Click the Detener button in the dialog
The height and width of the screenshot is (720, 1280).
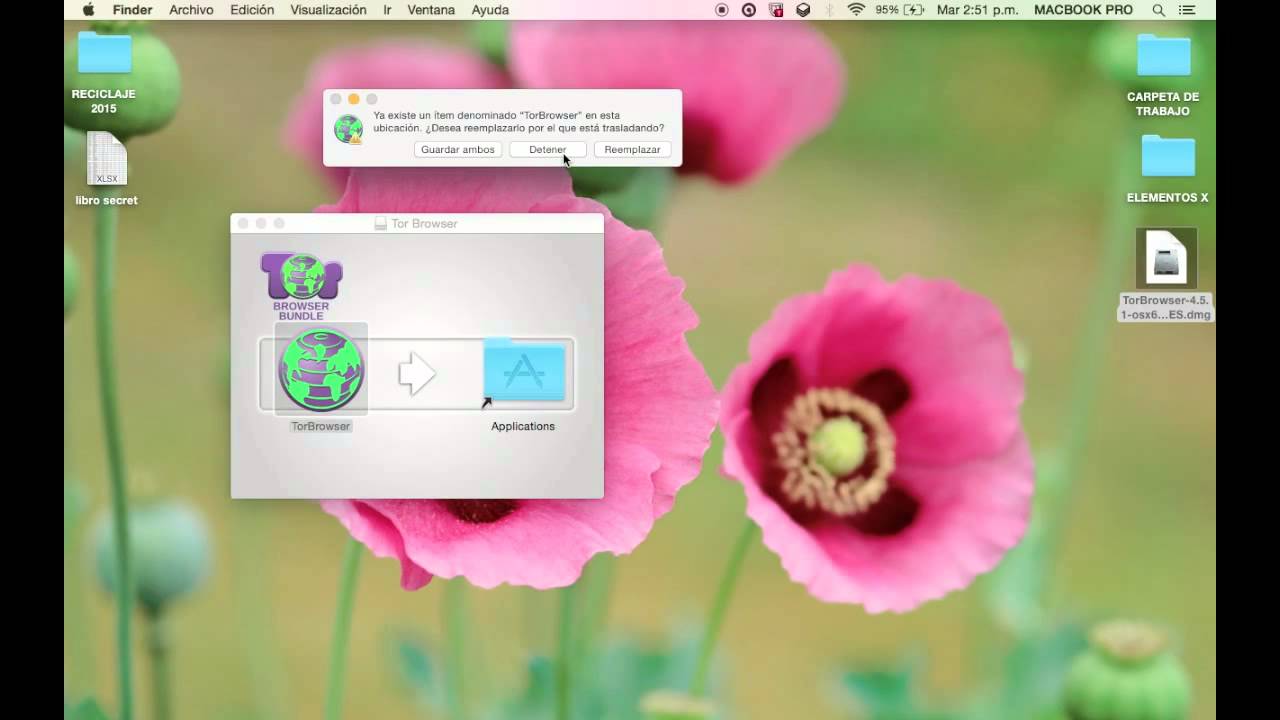547,149
